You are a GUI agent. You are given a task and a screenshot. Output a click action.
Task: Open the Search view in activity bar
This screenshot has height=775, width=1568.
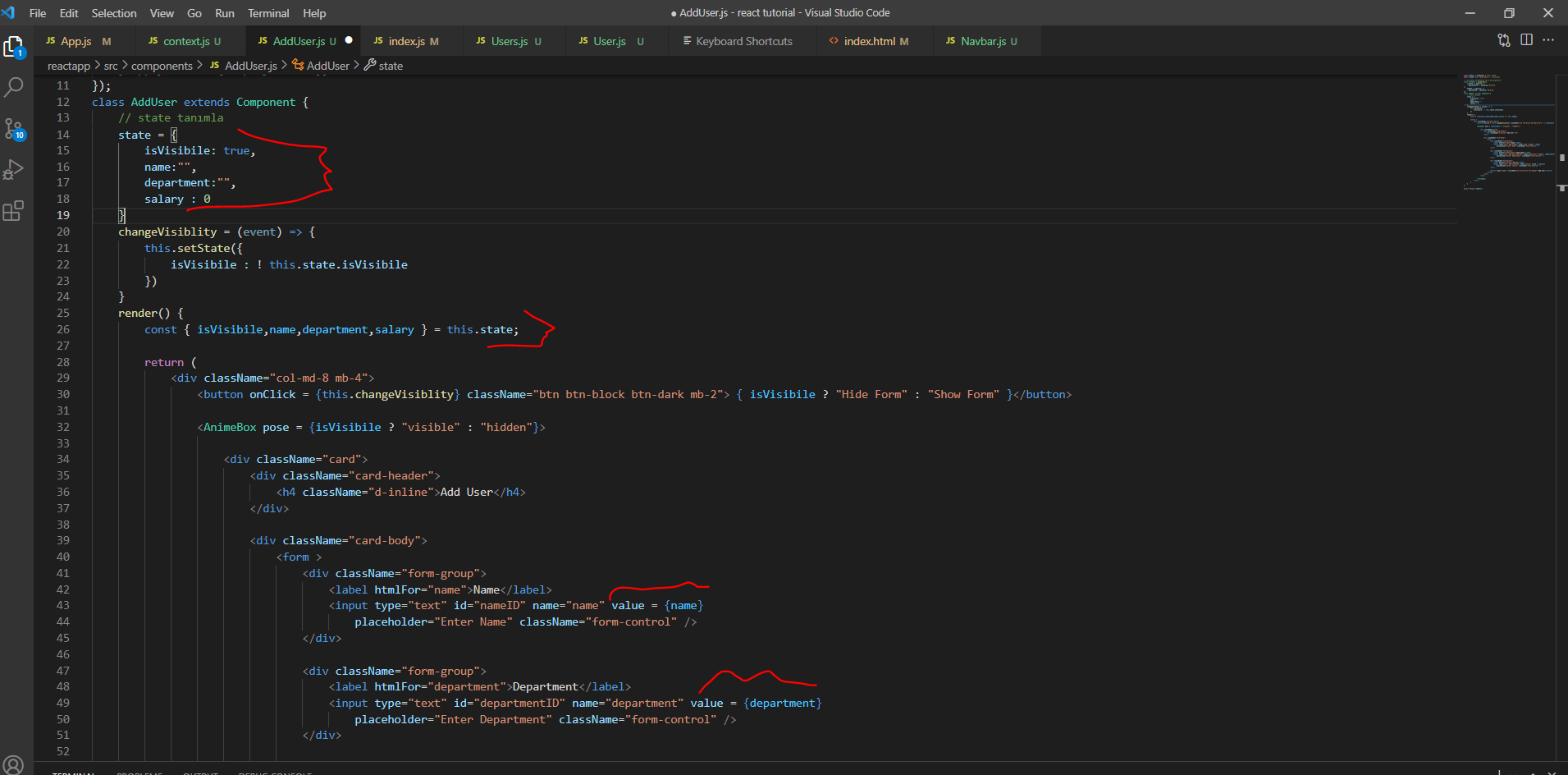14,87
